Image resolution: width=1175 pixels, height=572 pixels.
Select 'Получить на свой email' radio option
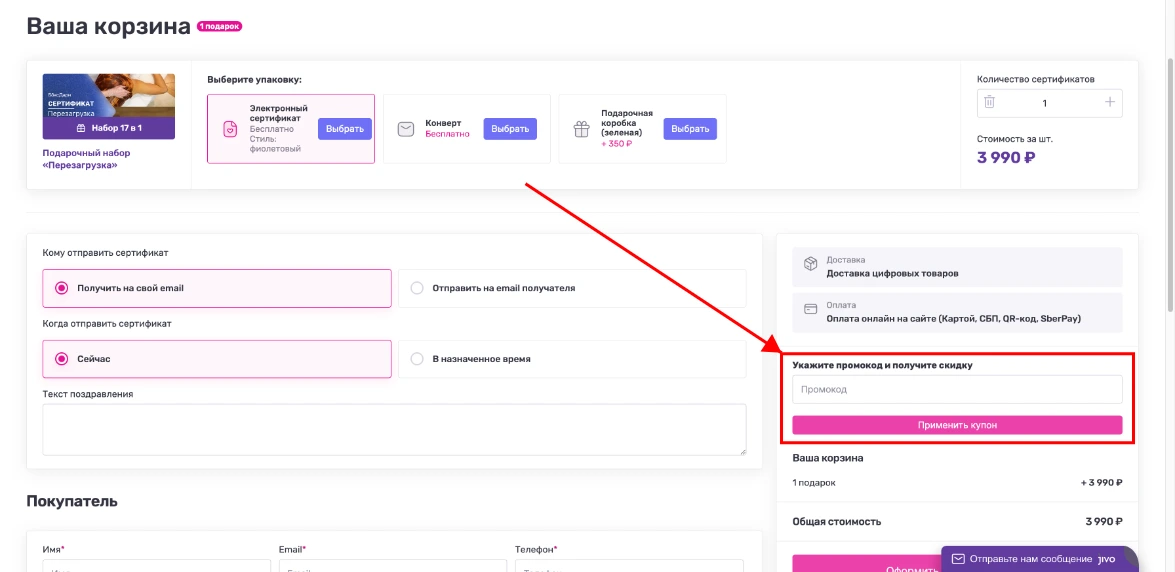(x=62, y=288)
